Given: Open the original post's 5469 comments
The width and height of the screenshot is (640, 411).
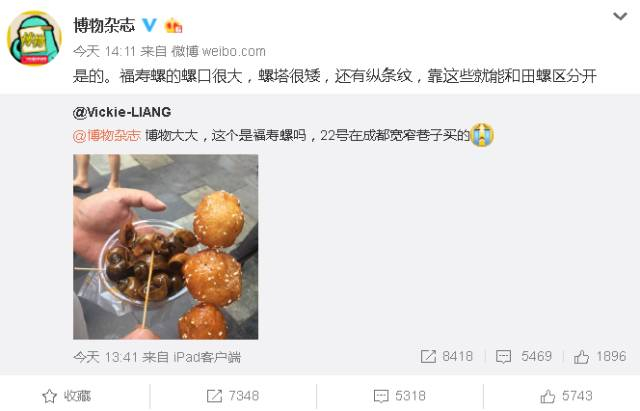Looking at the screenshot, I should pyautogui.click(x=524, y=356).
